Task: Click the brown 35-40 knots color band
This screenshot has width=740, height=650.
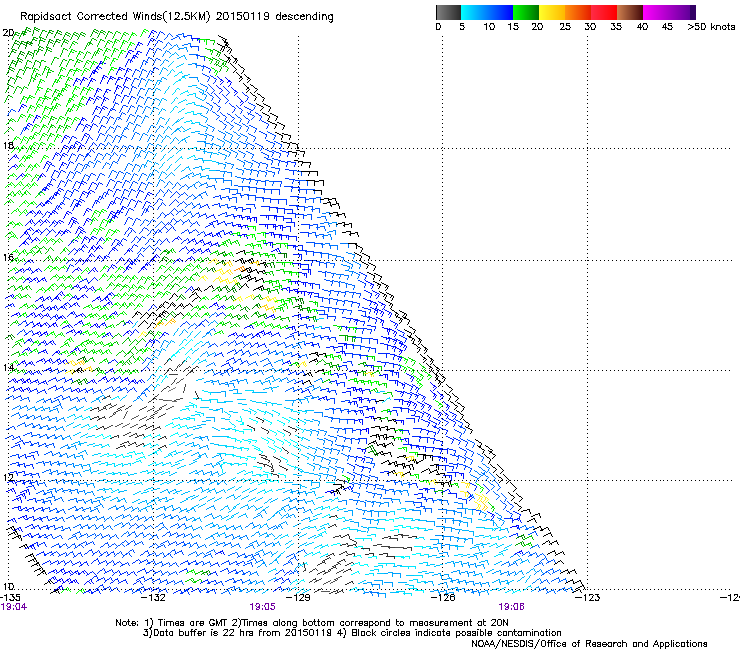Action: [x=630, y=12]
